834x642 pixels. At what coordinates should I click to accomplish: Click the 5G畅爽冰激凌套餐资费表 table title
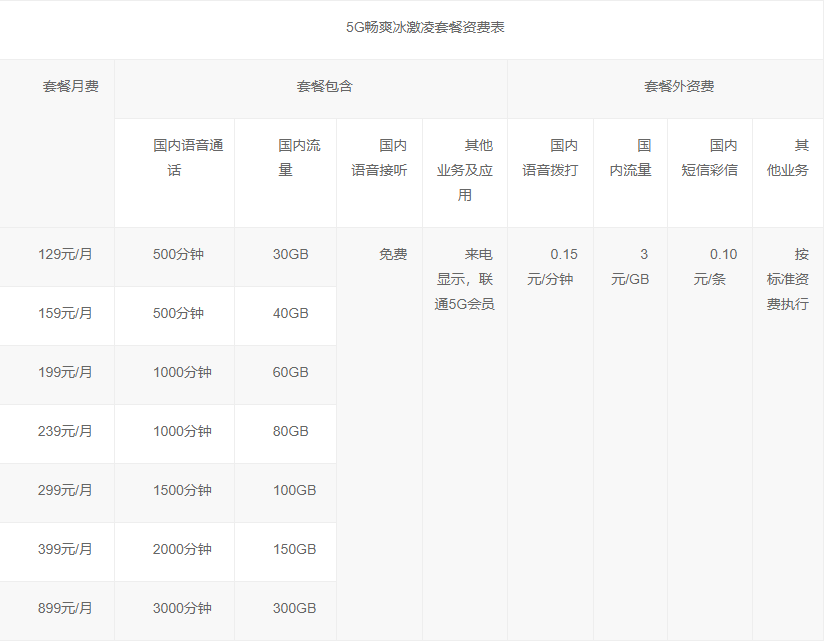coord(425,28)
